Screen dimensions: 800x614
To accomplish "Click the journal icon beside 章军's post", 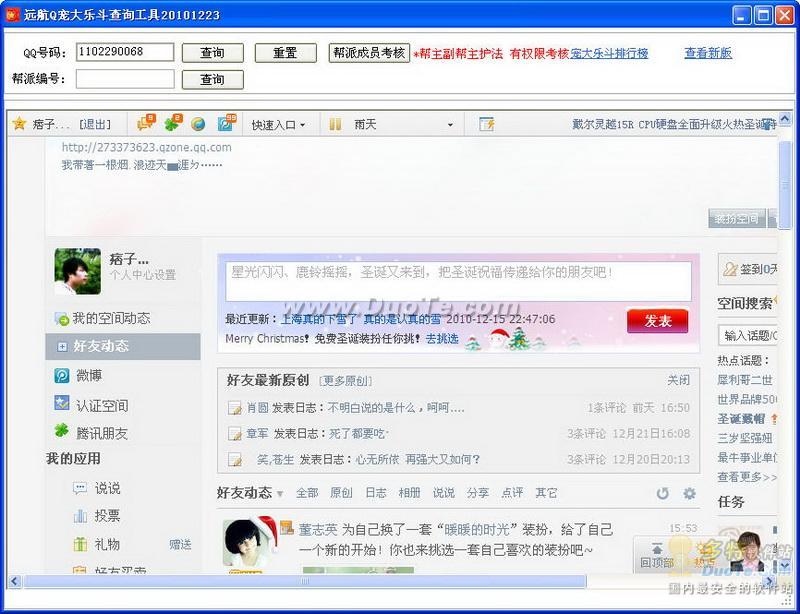I will (x=235, y=434).
